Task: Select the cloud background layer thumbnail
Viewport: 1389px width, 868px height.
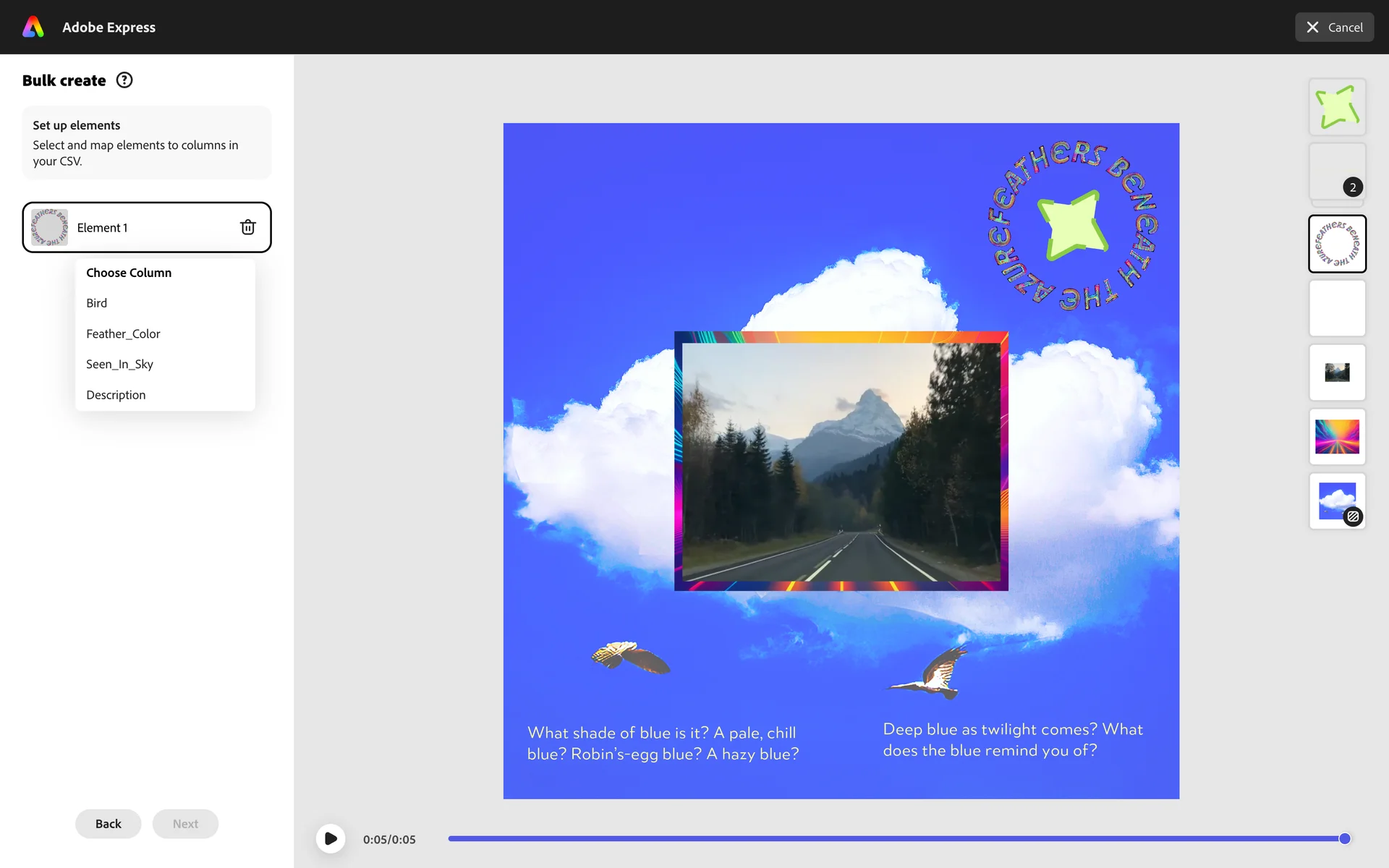Action: (x=1337, y=501)
